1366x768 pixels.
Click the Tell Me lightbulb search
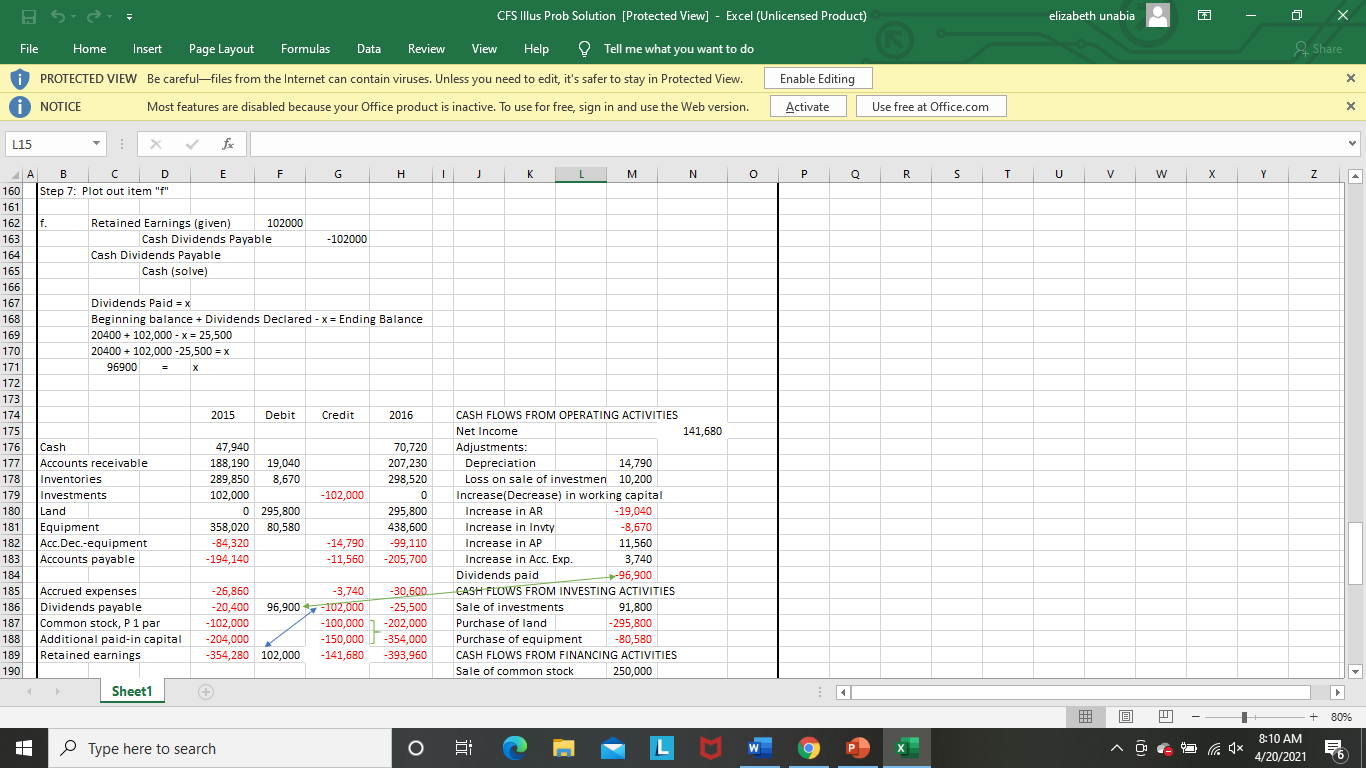[586, 48]
